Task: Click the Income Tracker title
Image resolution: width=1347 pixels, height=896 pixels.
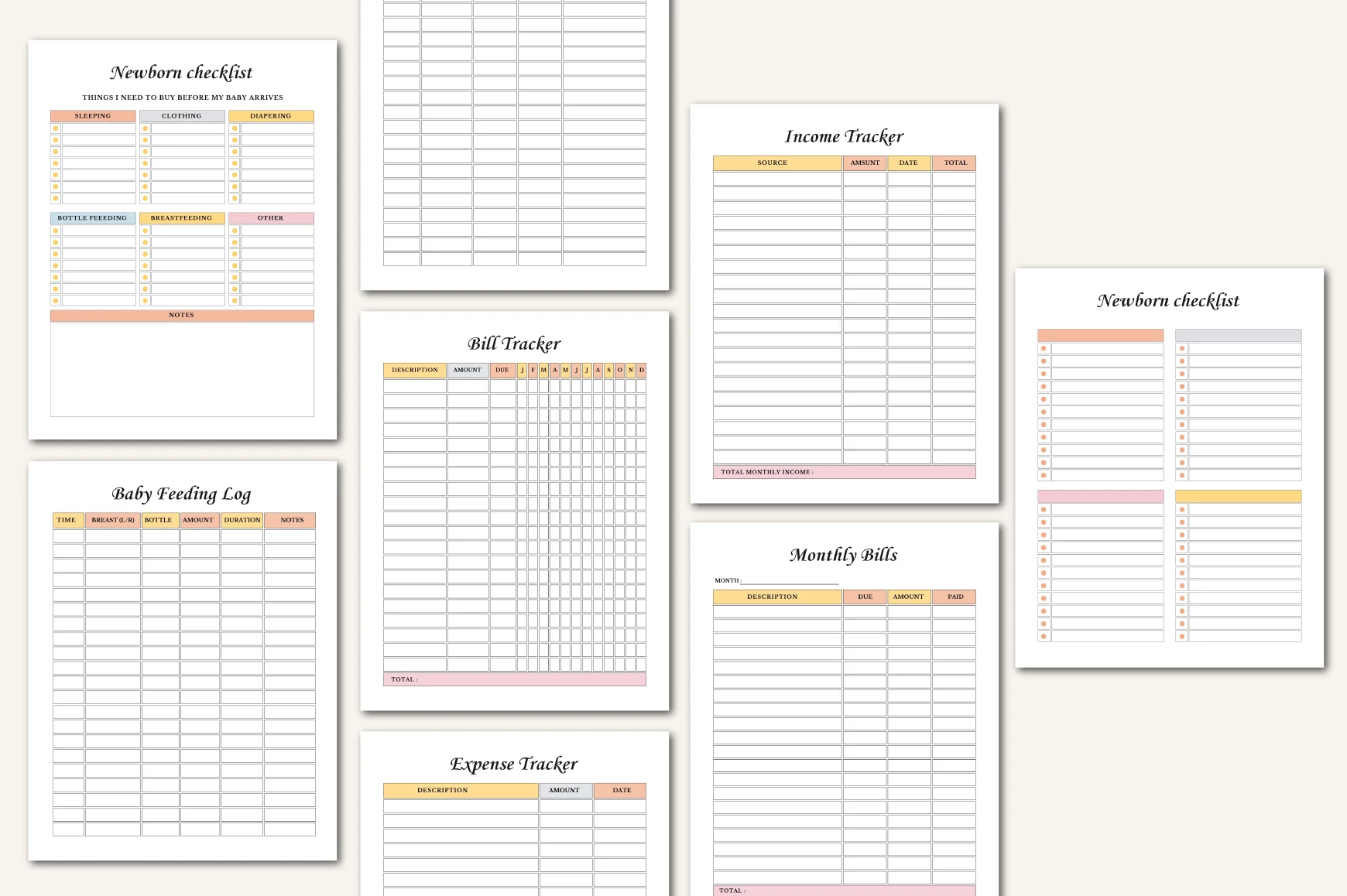Action: coord(844,136)
